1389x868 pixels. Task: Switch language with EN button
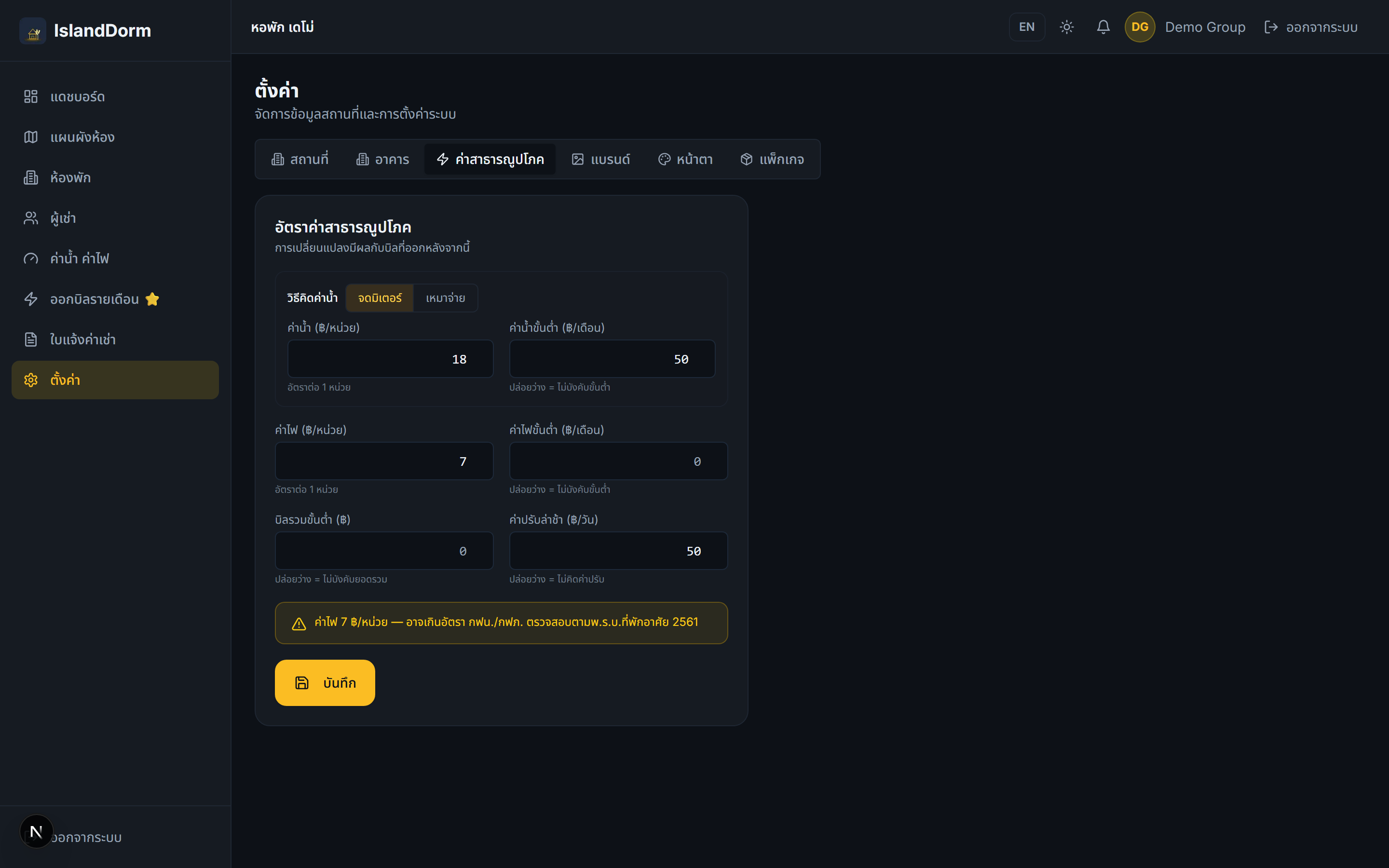[1027, 27]
